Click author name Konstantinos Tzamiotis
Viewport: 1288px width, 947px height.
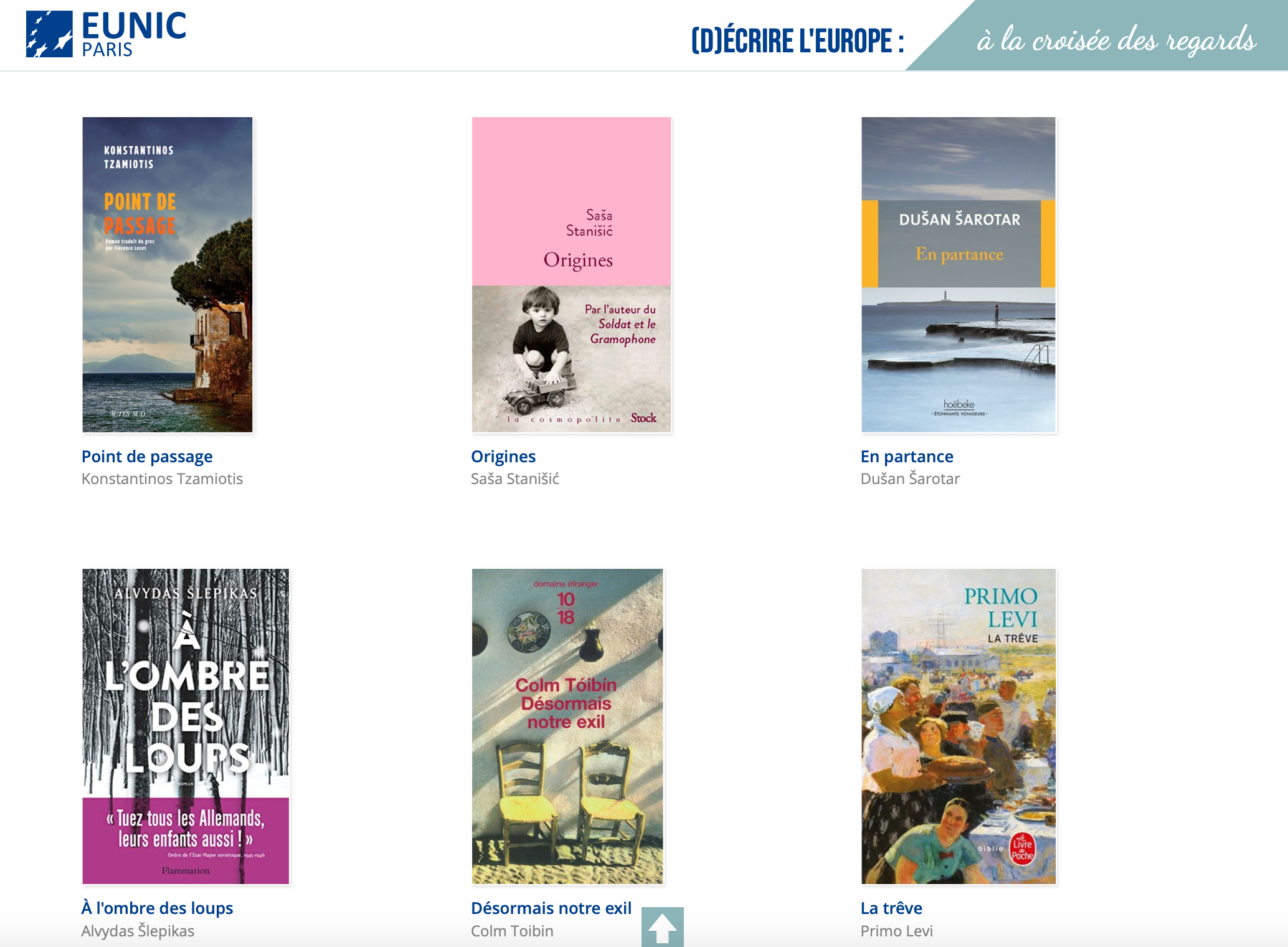pyautogui.click(x=162, y=479)
